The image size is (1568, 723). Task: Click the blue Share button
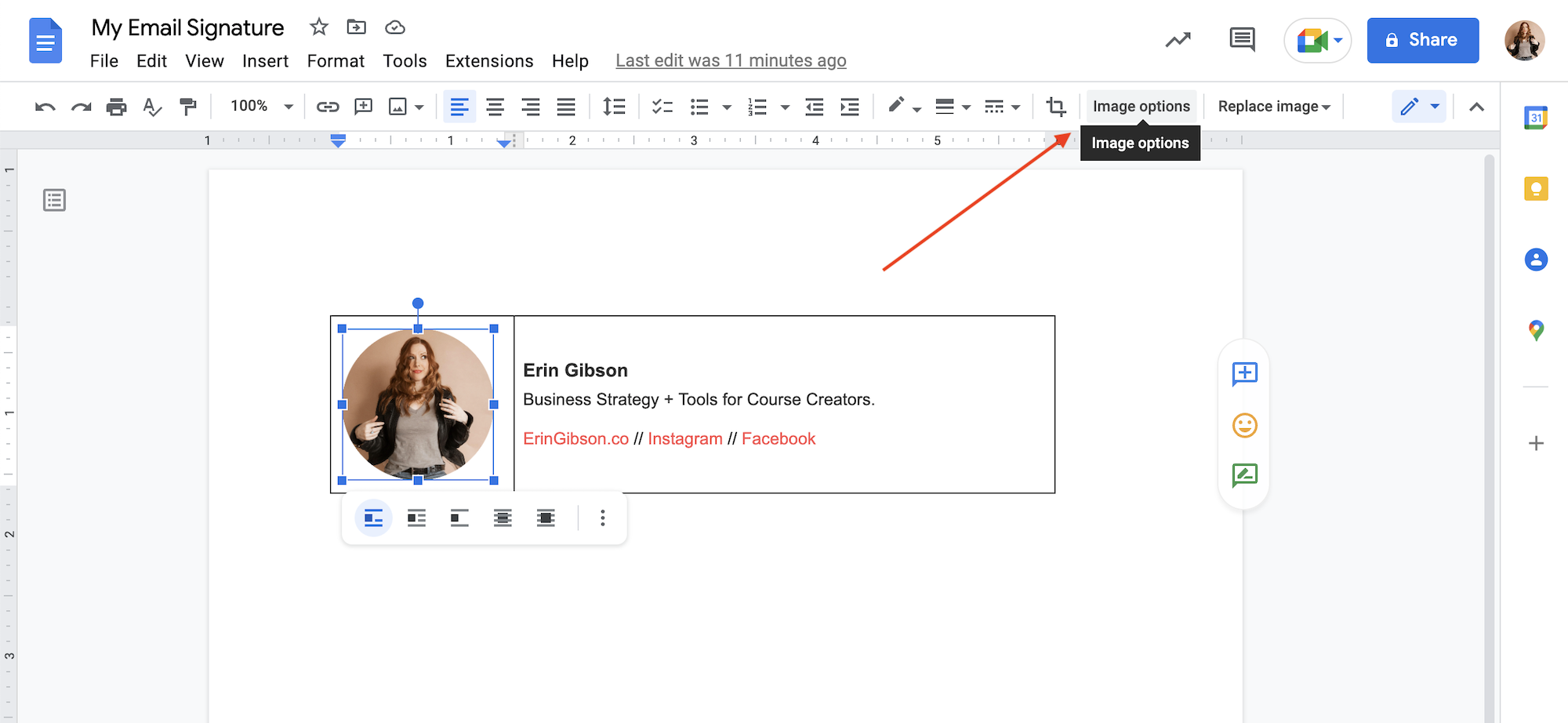point(1423,40)
